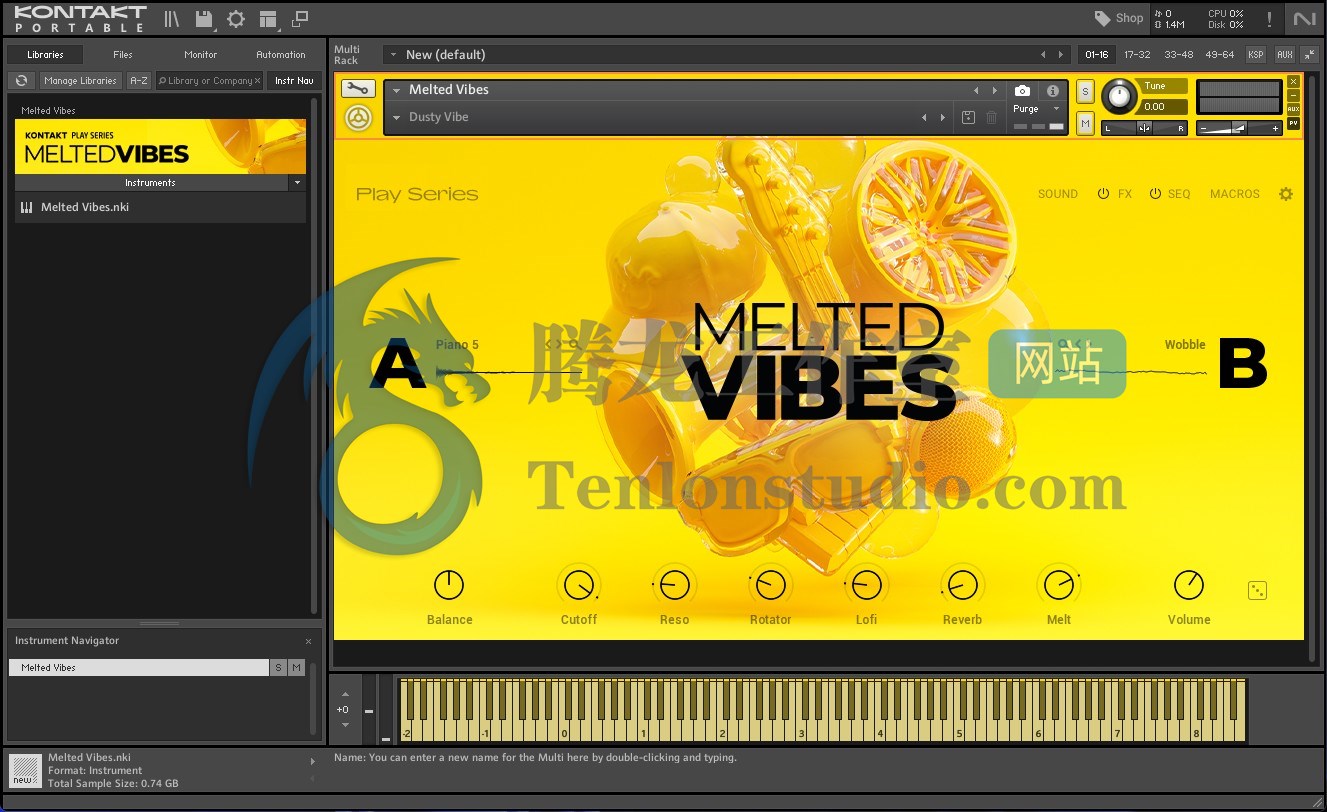Close the Instrument Navigator panel
The width and height of the screenshot is (1327, 812).
tap(308, 641)
